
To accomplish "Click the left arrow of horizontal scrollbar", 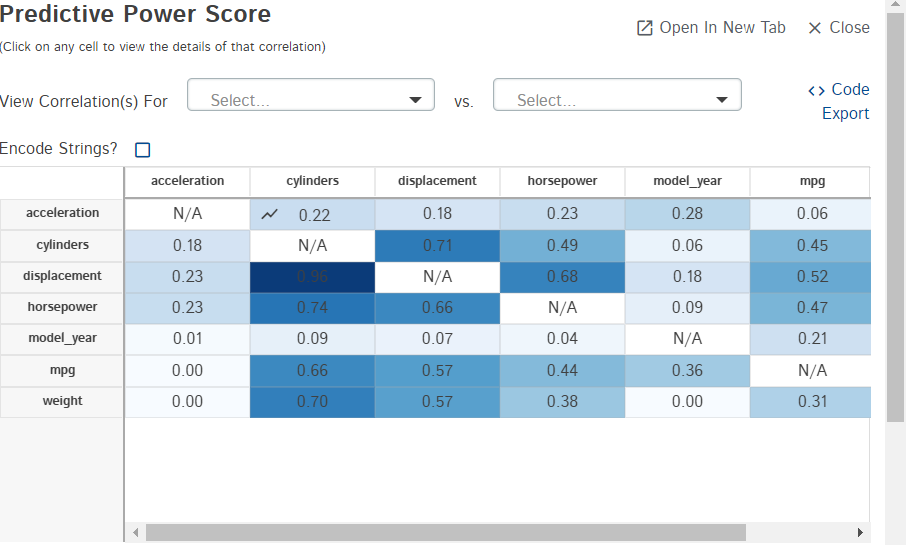I will pos(137,532).
